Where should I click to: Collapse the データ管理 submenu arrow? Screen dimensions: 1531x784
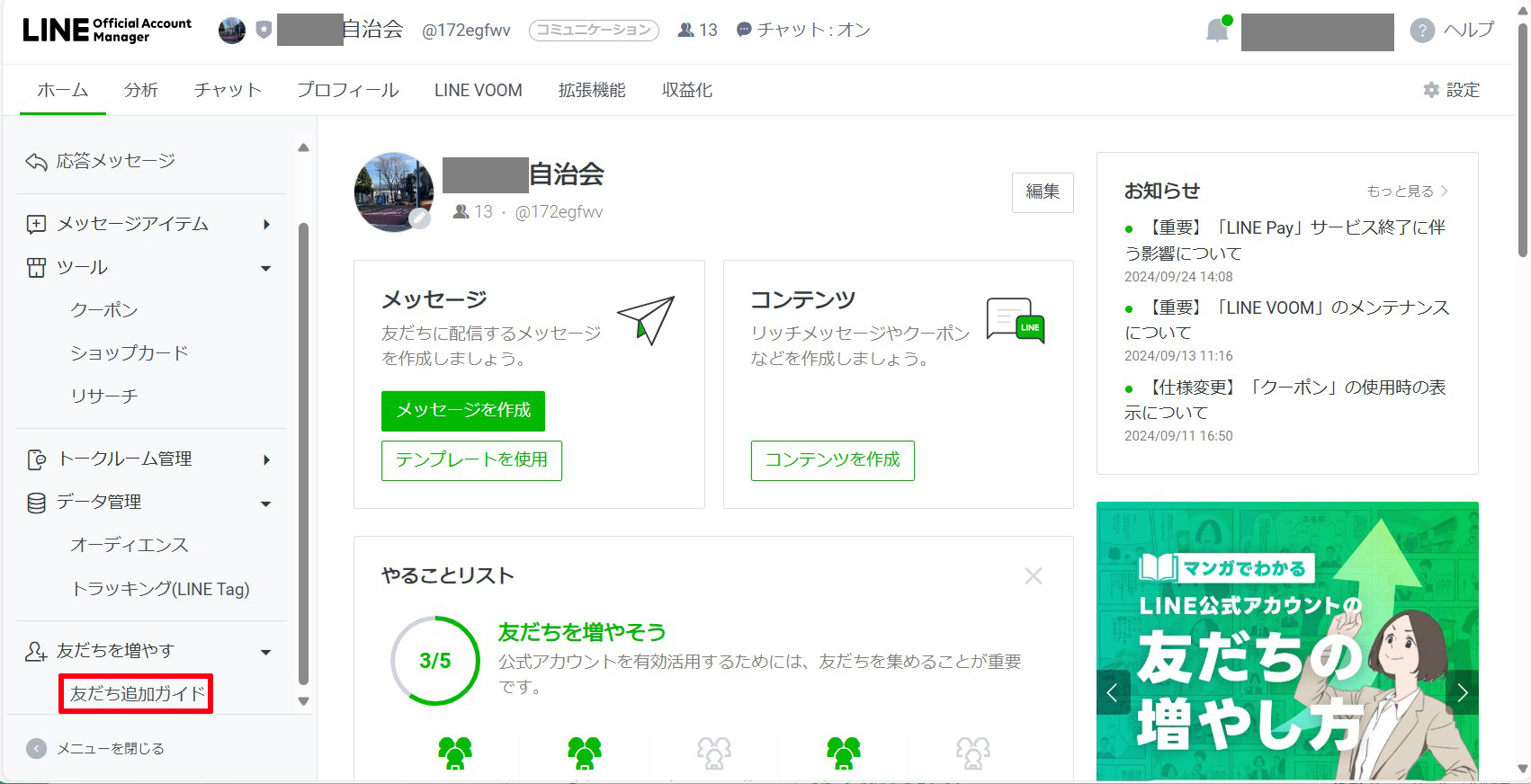point(265,503)
